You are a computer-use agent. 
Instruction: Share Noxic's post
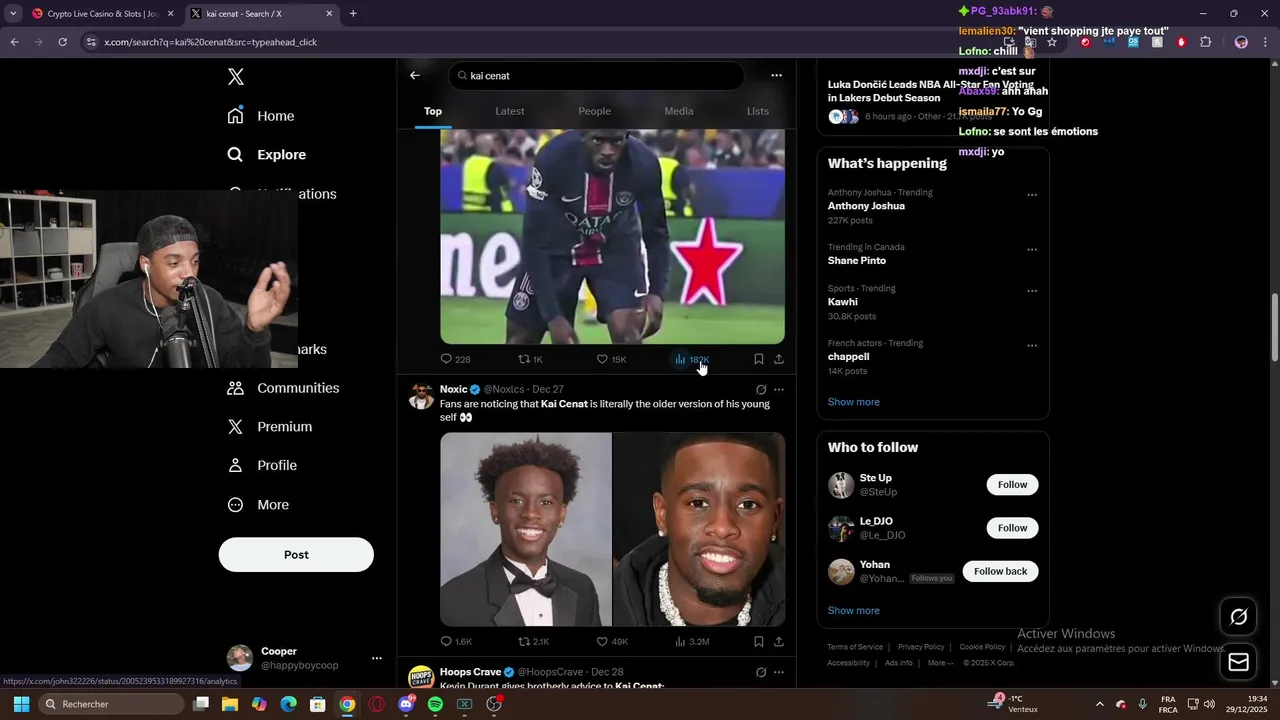point(779,642)
